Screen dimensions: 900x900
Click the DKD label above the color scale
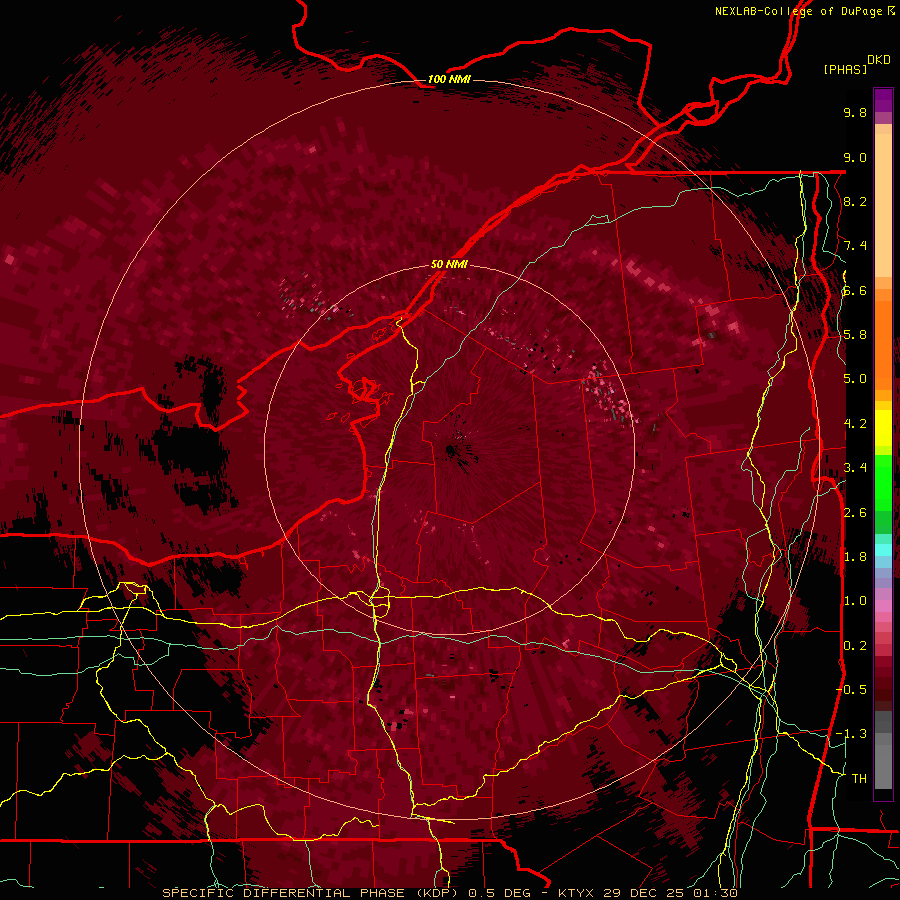tap(878, 60)
